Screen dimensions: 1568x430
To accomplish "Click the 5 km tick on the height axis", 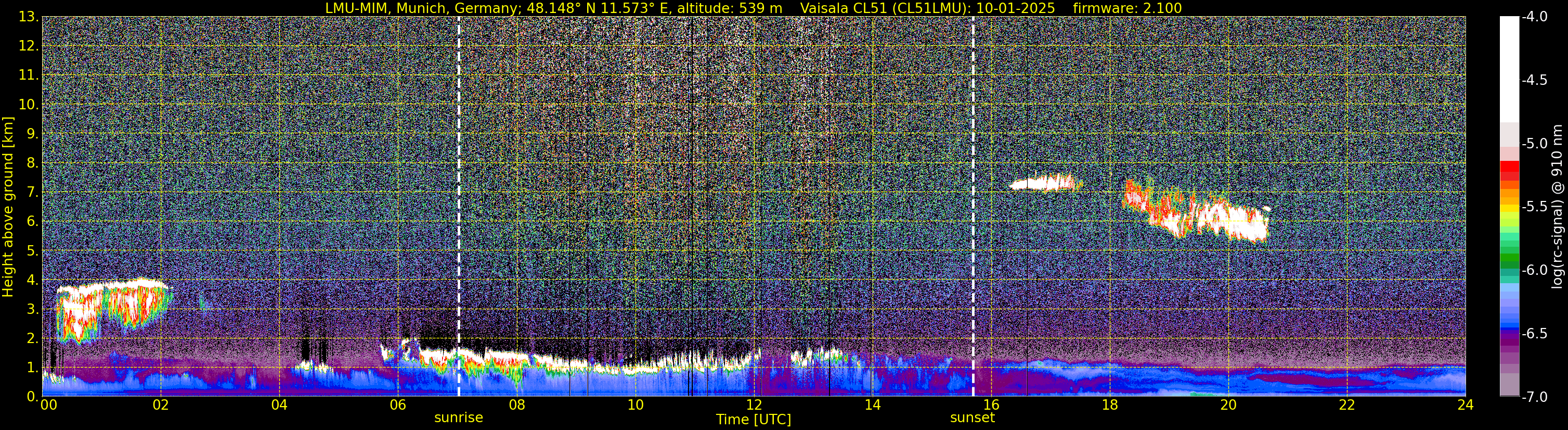I will [32, 250].
